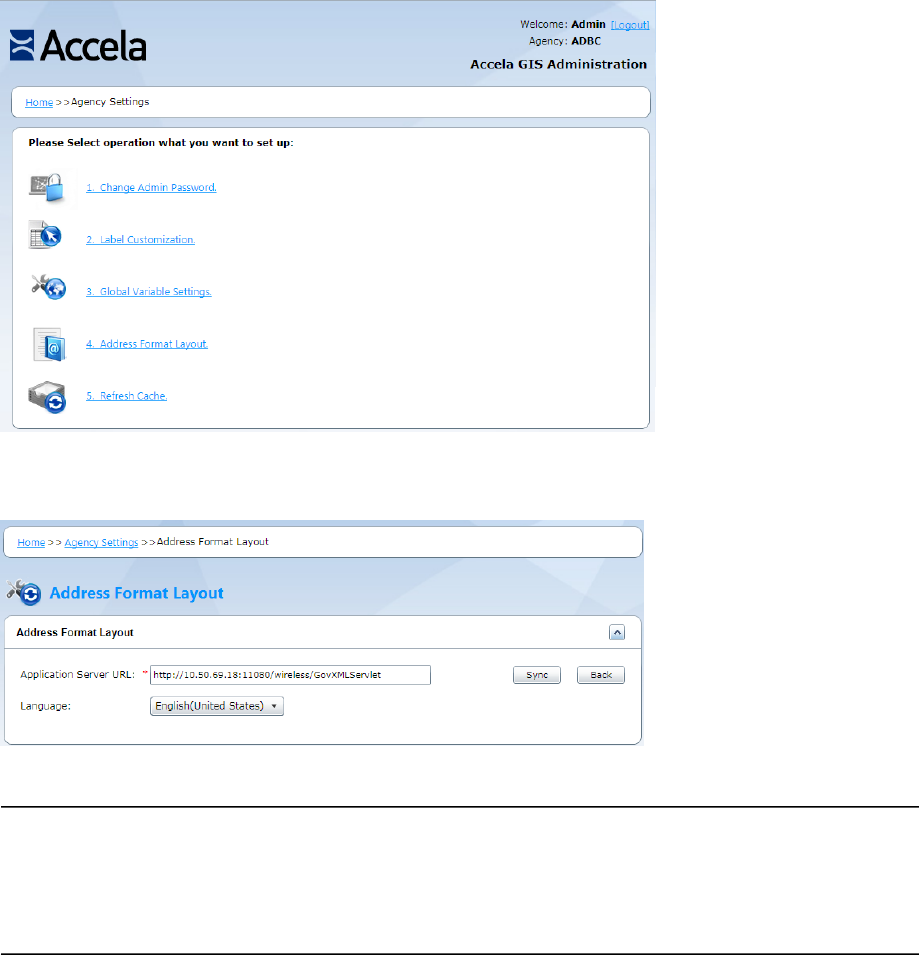The image size is (919, 955).
Task: Collapse the Address Format Layout panel
Action: pos(617,632)
